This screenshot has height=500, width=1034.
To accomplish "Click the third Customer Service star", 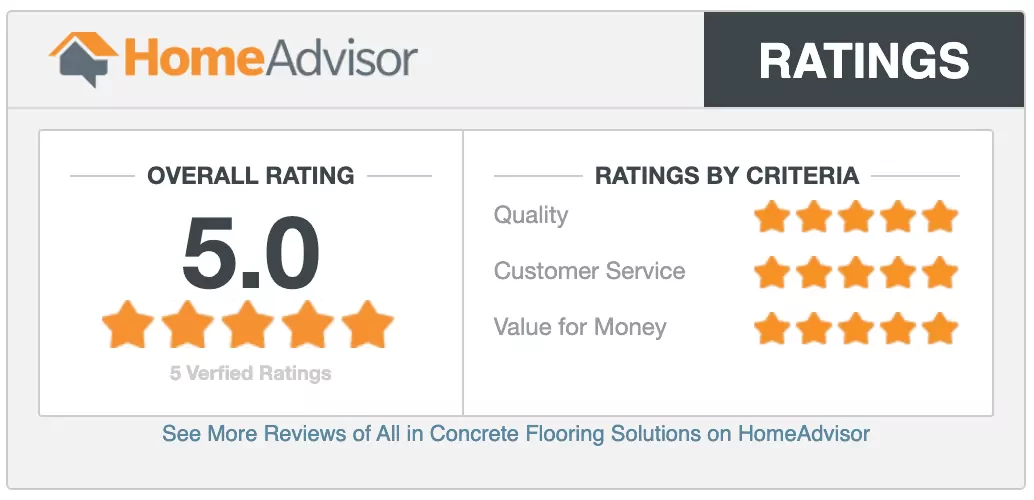I will 856,272.
